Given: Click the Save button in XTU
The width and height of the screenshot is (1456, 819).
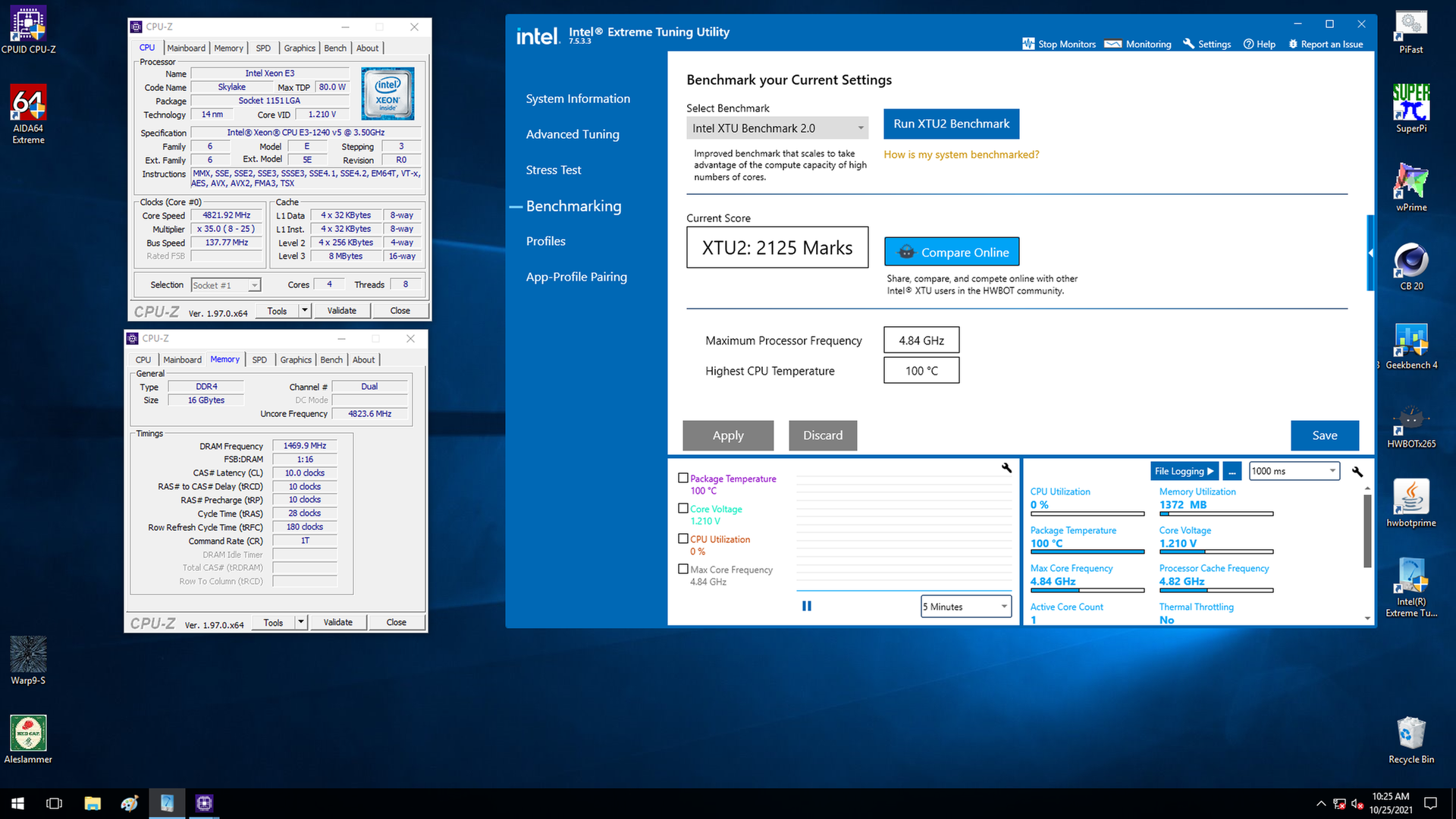Looking at the screenshot, I should click(x=1325, y=435).
